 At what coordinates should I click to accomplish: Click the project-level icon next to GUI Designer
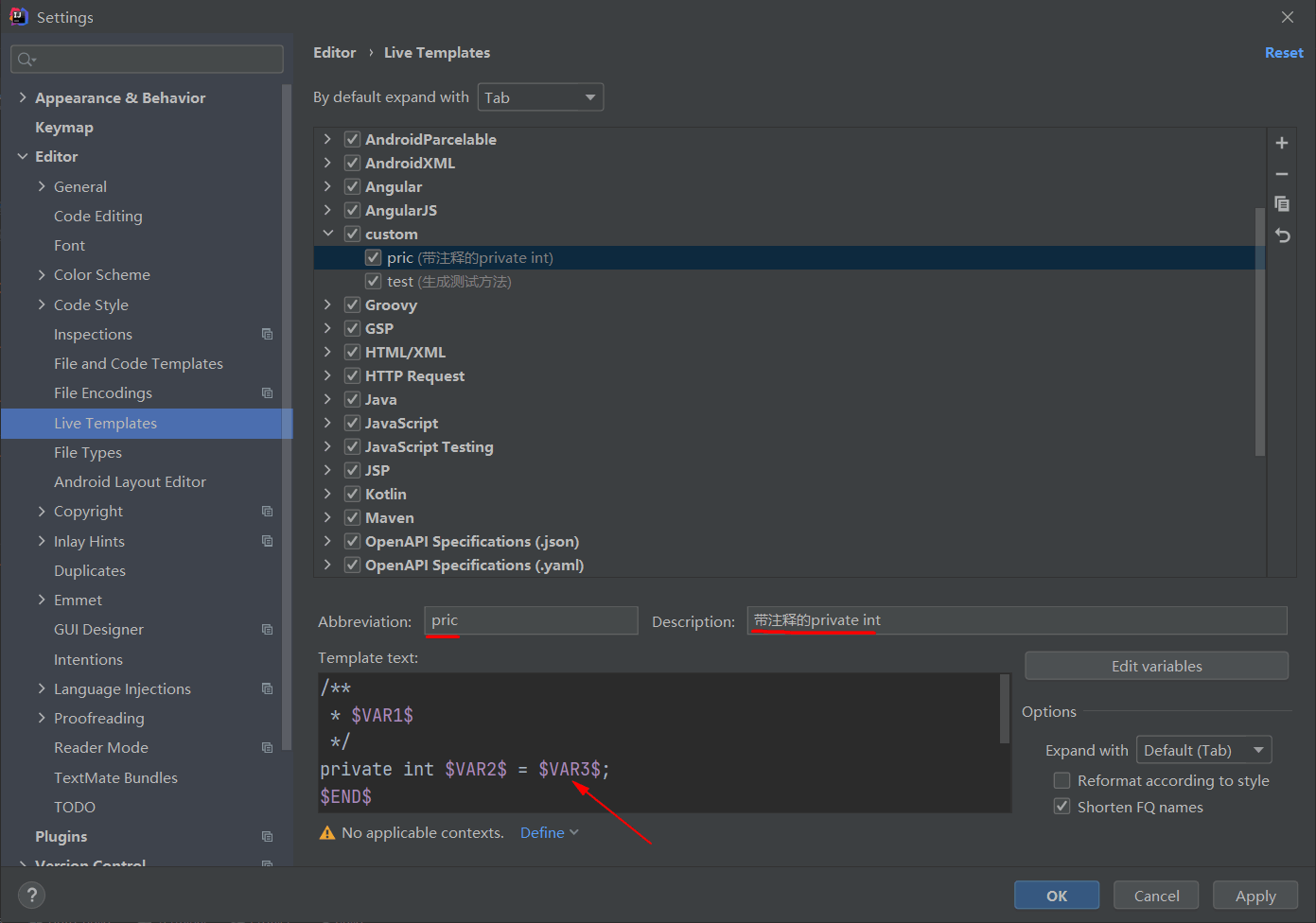click(267, 629)
